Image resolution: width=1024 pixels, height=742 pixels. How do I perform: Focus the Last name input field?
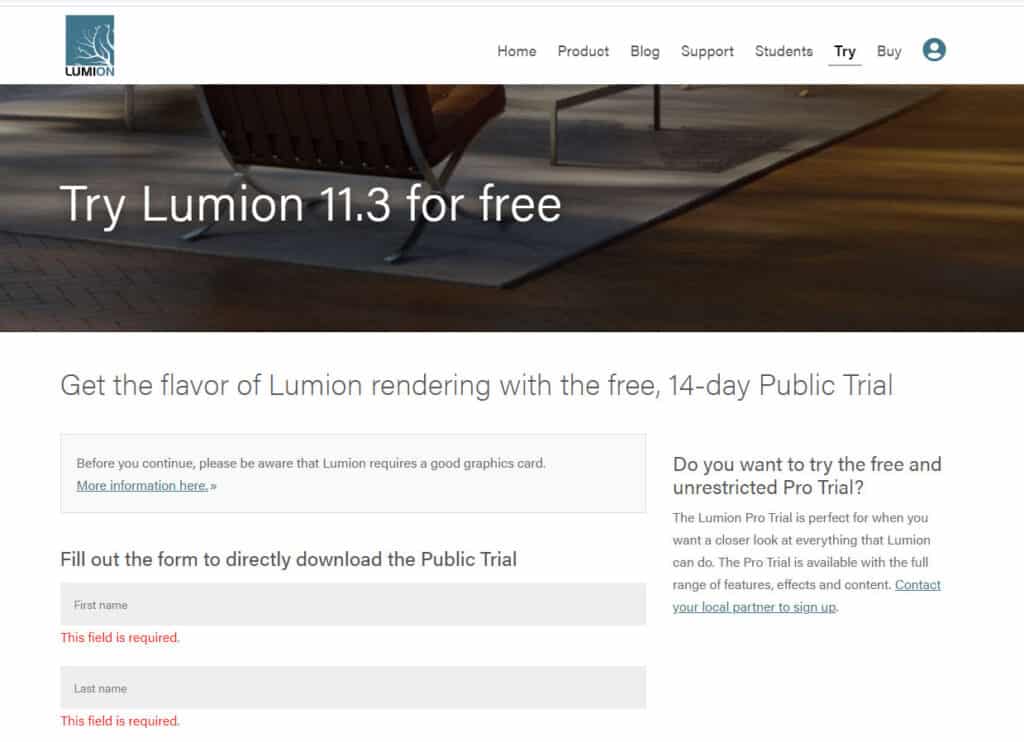pyautogui.click(x=353, y=687)
